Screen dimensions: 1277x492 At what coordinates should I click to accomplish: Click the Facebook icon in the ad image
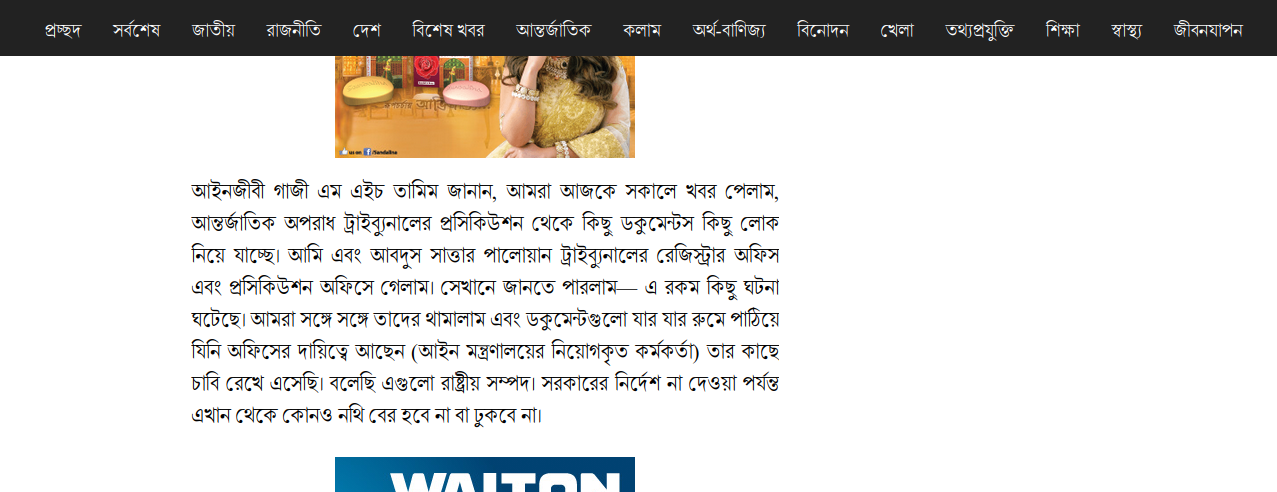pos(367,151)
